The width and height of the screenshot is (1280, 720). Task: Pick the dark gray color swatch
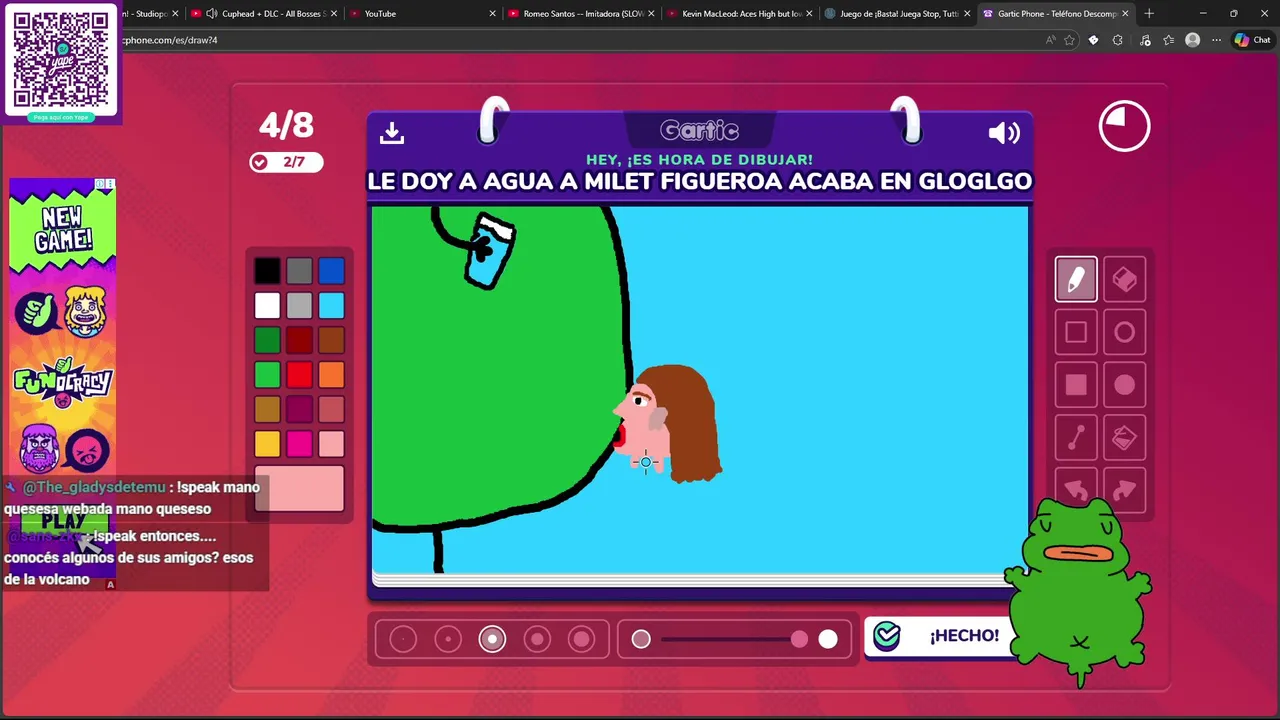click(299, 271)
